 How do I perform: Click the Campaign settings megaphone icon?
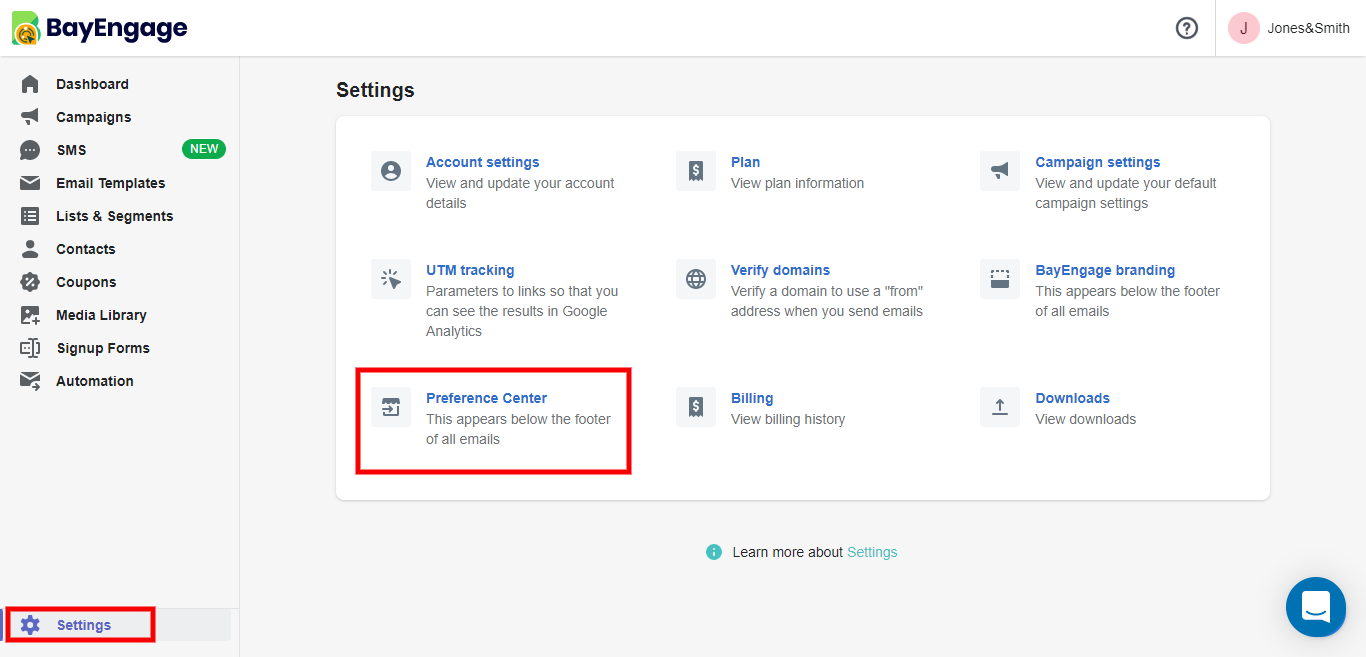tap(1000, 171)
